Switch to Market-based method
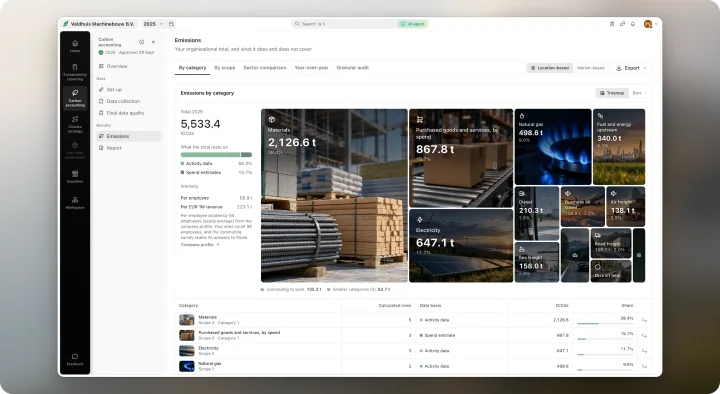 tap(591, 68)
